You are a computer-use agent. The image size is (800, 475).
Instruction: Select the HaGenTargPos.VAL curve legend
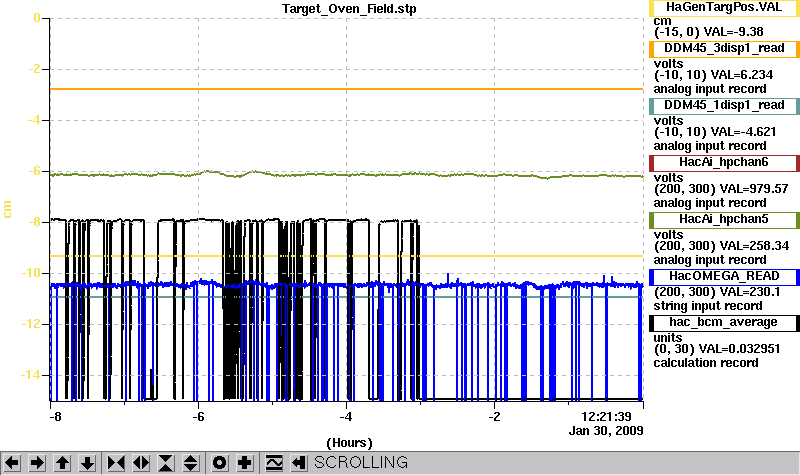[x=724, y=8]
